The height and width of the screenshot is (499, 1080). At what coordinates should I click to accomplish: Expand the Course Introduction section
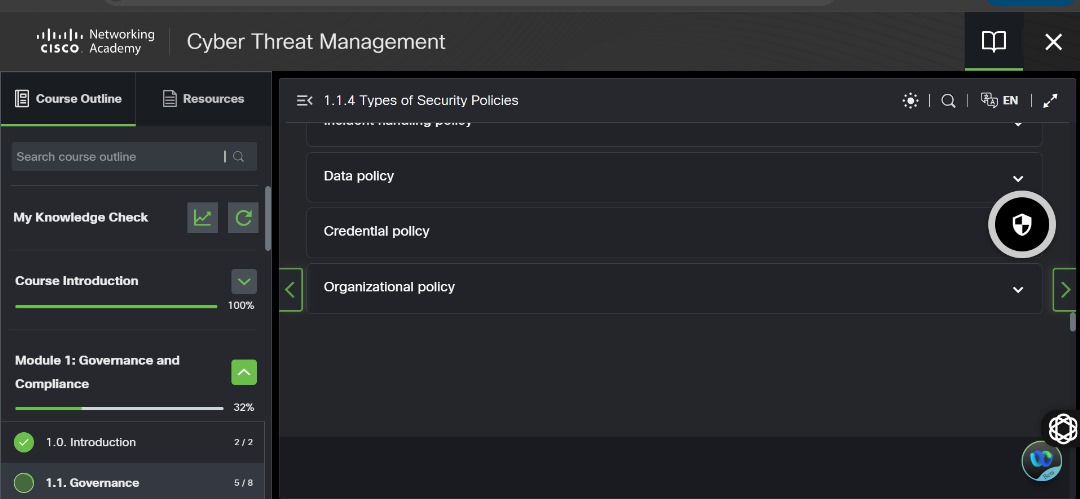tap(244, 281)
